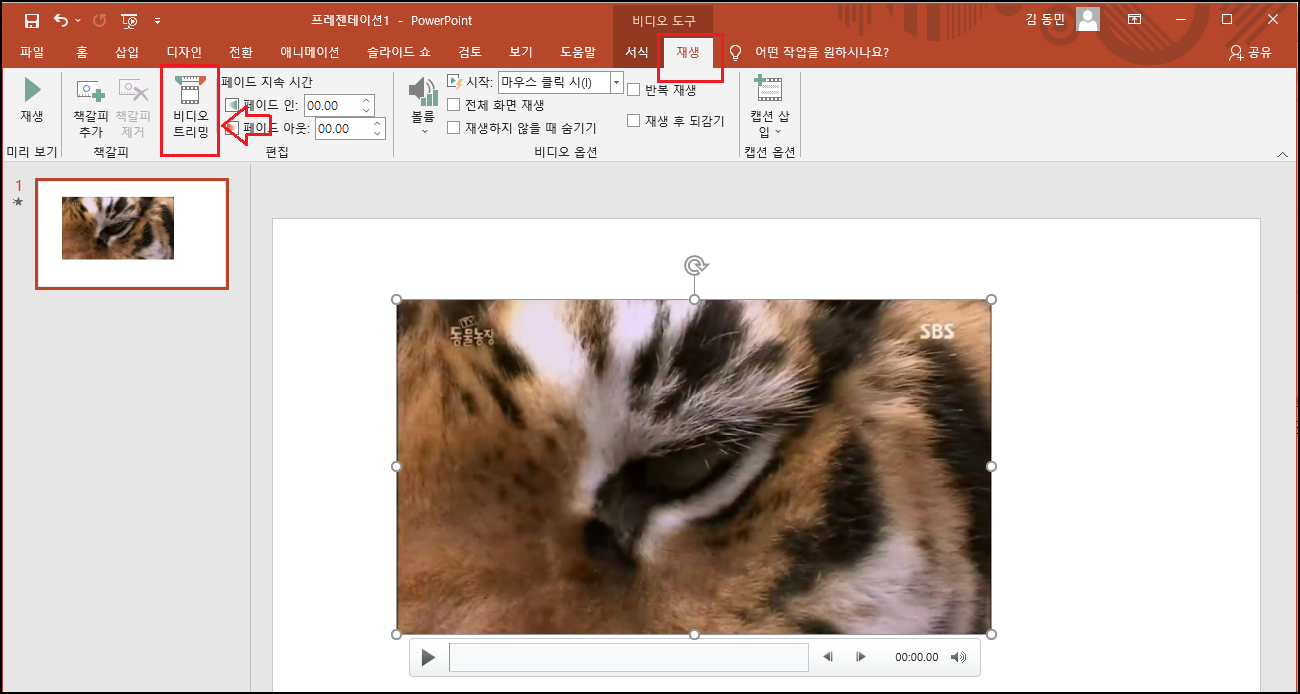Viewport: 1300px width, 694px height.
Task: Click the bottom-right resize handle of video
Action: 991,634
